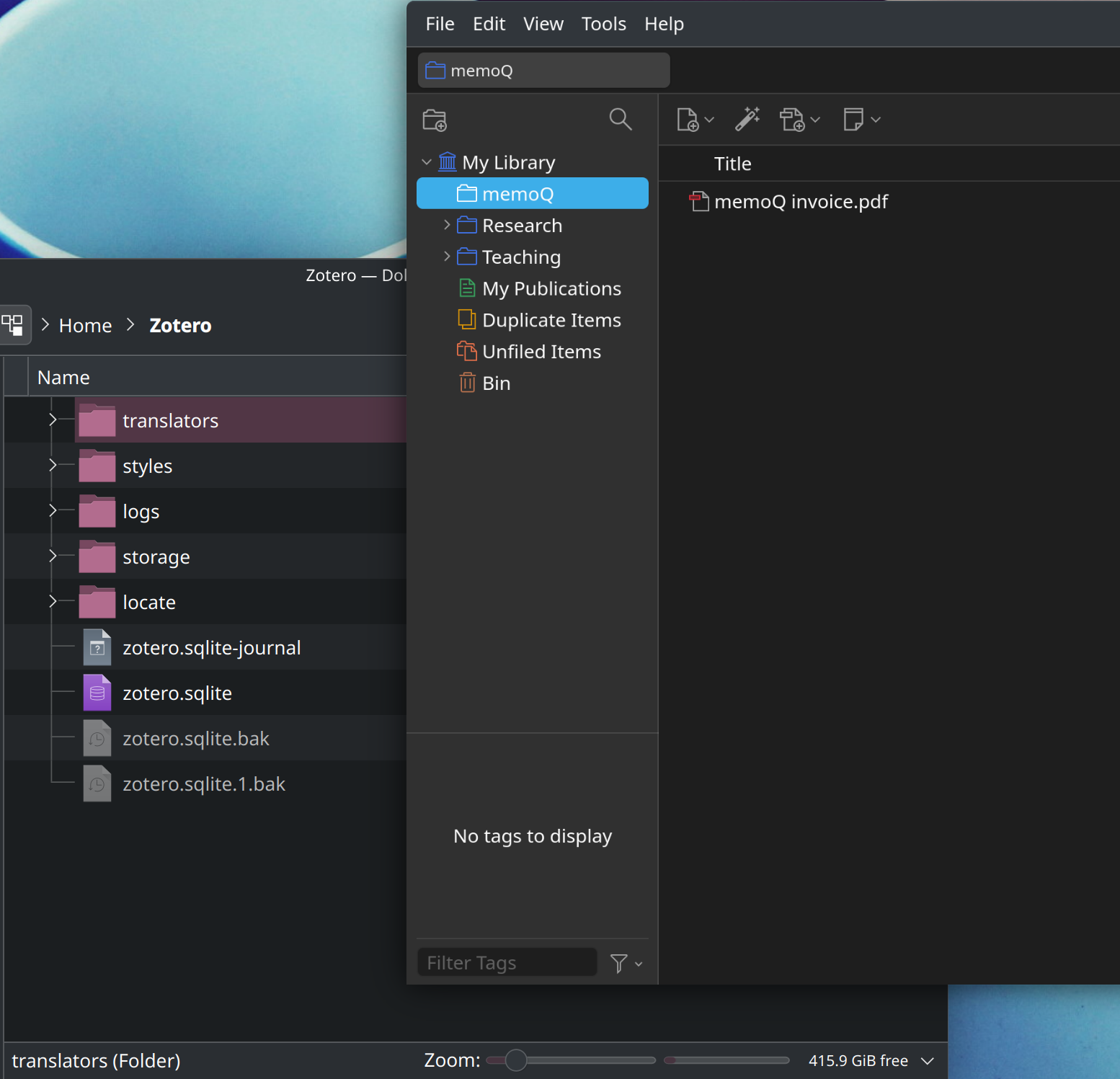Open the New Note dropdown arrow
The height and width of the screenshot is (1079, 1120).
(876, 120)
